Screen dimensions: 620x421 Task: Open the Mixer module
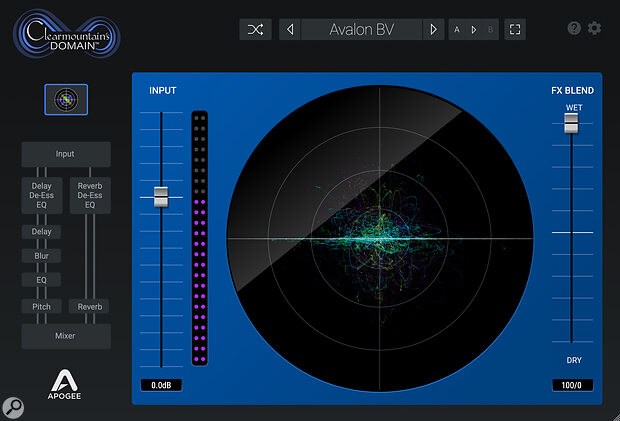point(66,336)
